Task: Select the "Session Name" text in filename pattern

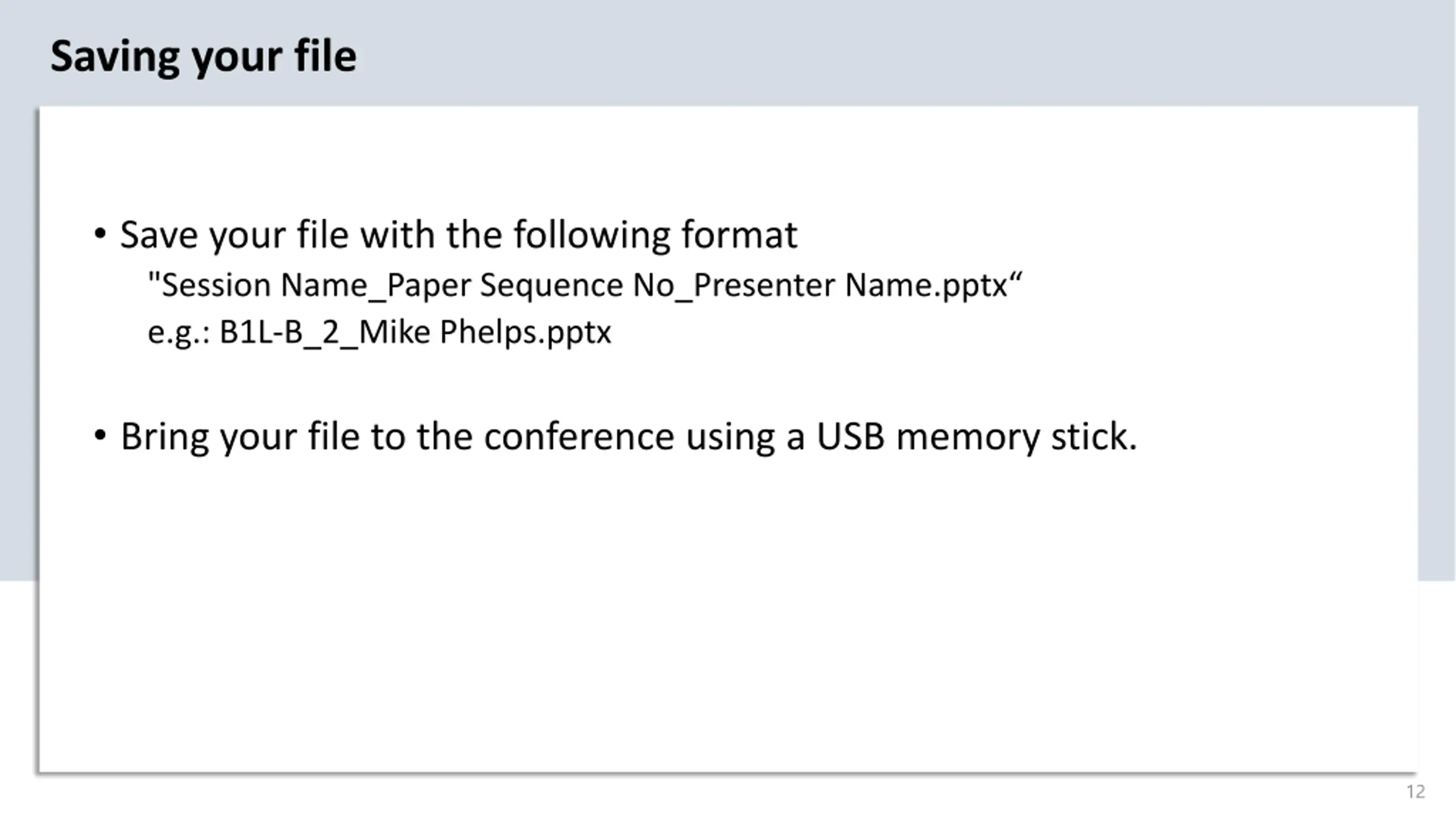Action: tap(258, 285)
